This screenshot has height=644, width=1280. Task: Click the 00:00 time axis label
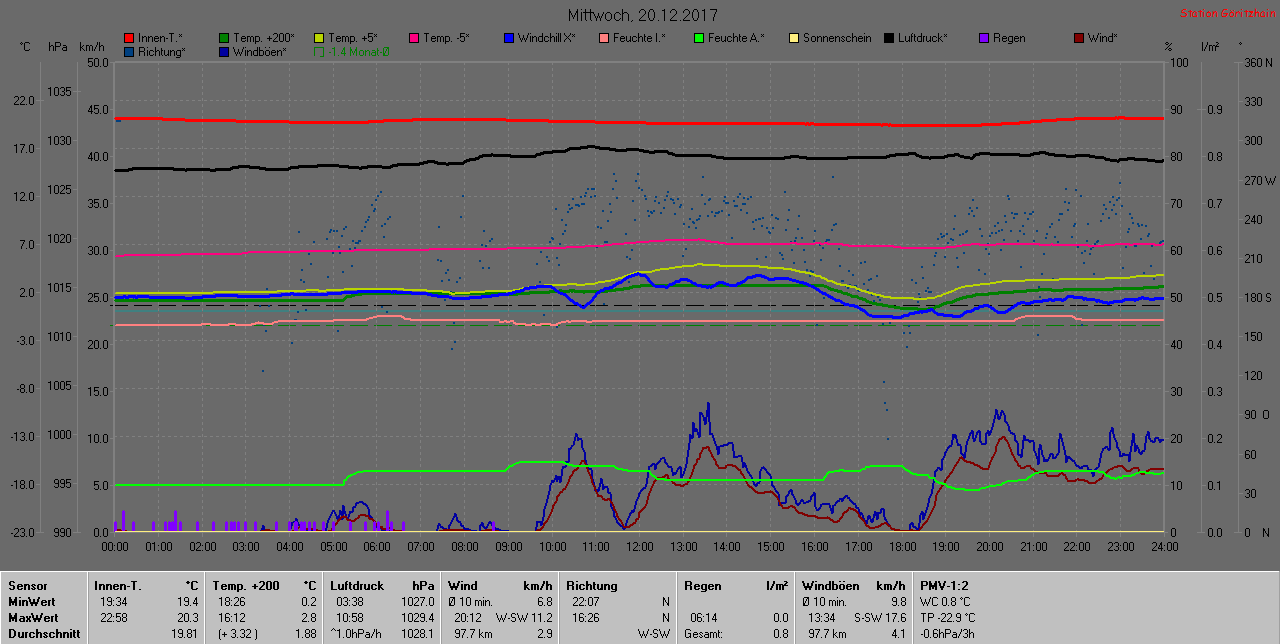point(115,547)
